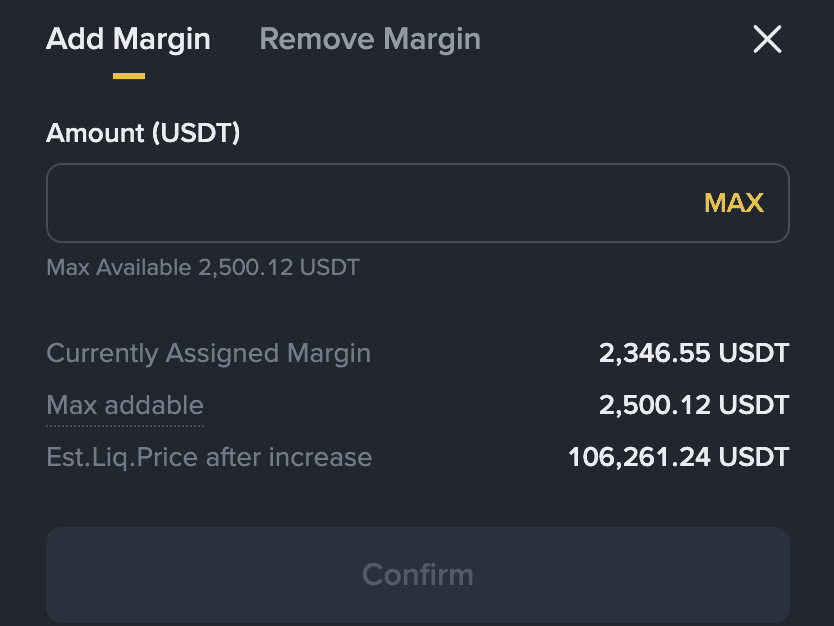Image resolution: width=834 pixels, height=626 pixels.
Task: Click the Amount (USDT) input field
Action: click(370, 203)
